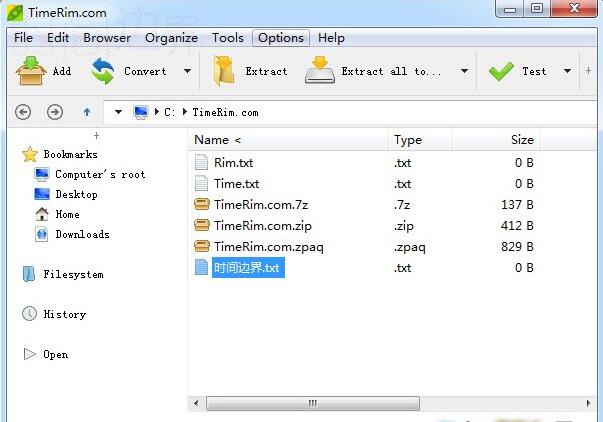Open the Edit menu
The height and width of the screenshot is (422, 603).
(58, 38)
